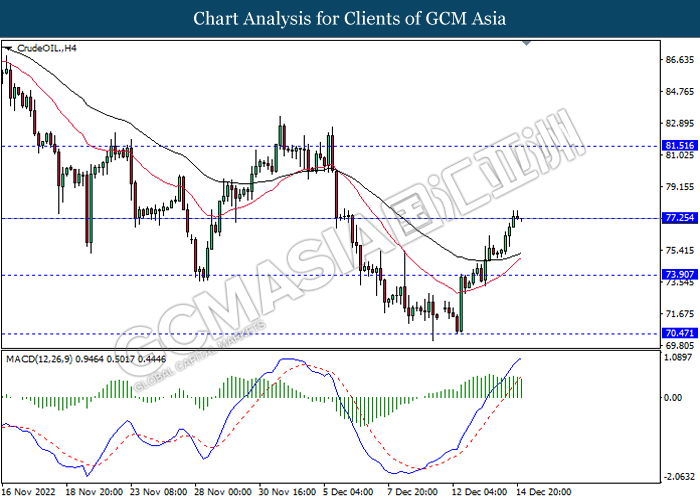Click the 86.635 price axis value
Image resolution: width=700 pixels, height=500 pixels.
point(680,60)
